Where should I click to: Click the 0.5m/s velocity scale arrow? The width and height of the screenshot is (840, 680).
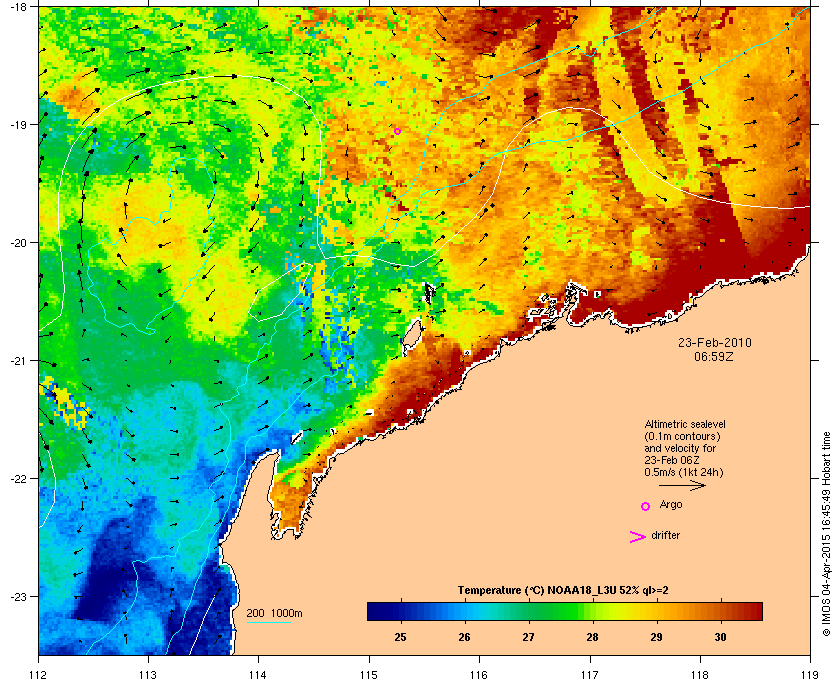coord(682,486)
